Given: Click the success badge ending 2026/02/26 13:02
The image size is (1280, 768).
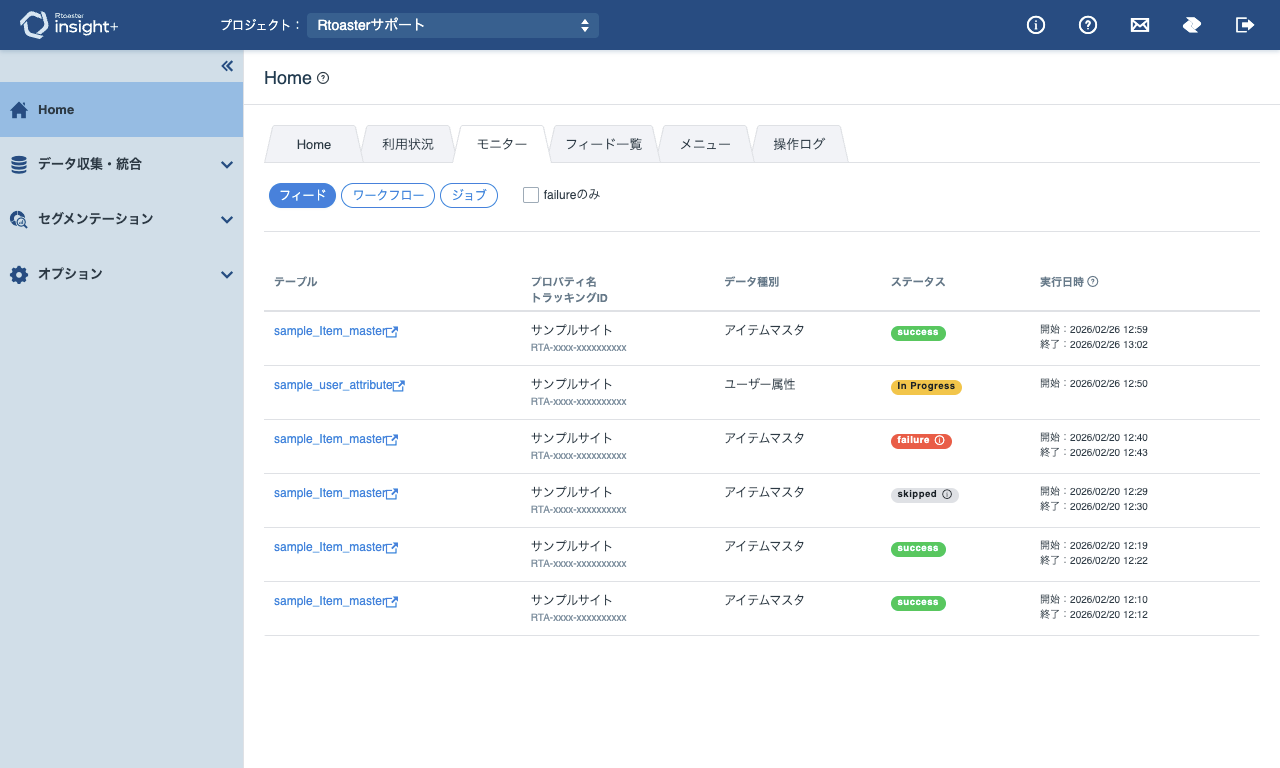Looking at the screenshot, I should (918, 333).
